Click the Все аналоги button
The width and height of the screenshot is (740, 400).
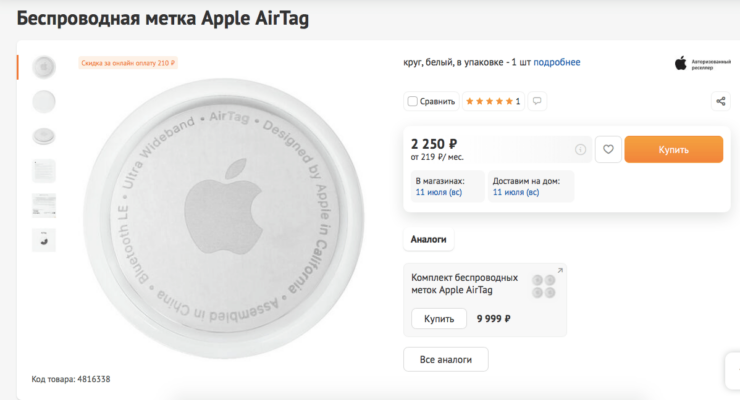click(445, 359)
